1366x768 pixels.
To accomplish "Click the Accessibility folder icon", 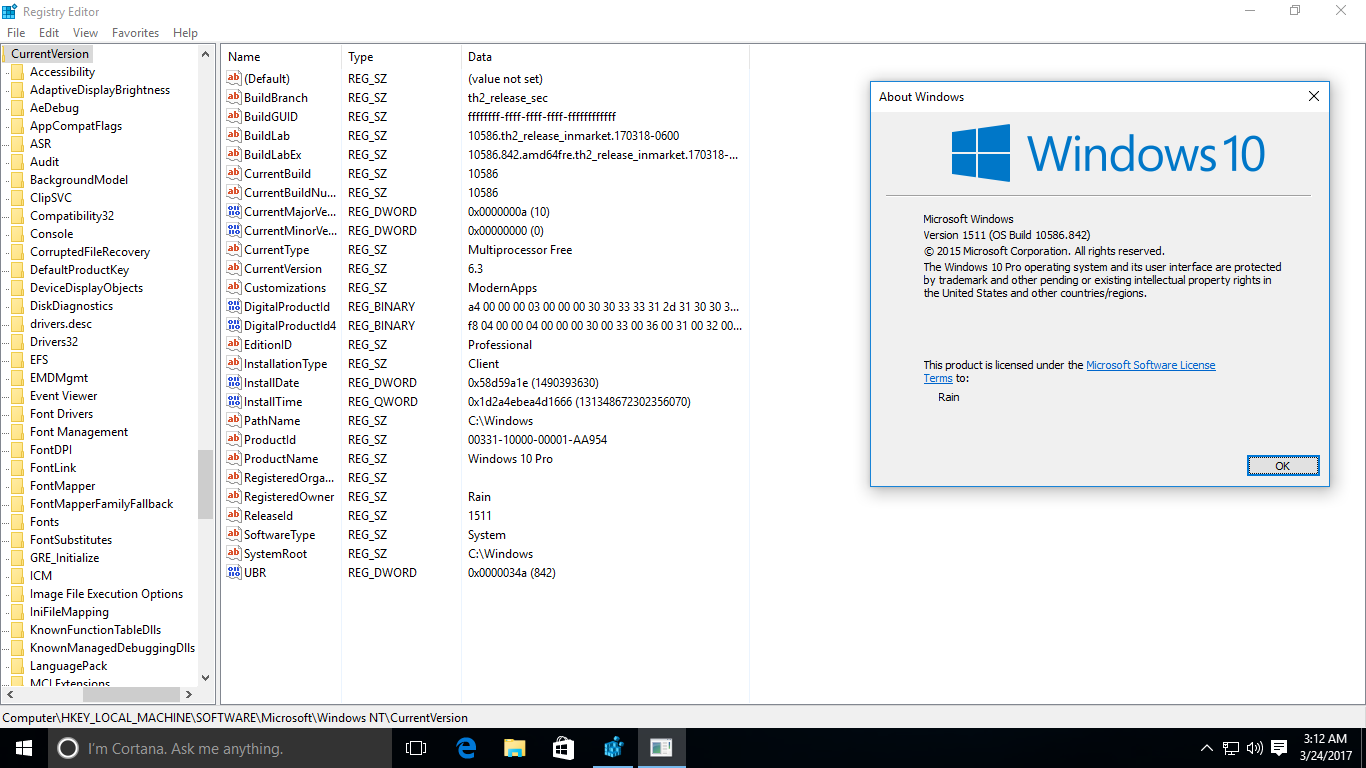I will [17, 72].
